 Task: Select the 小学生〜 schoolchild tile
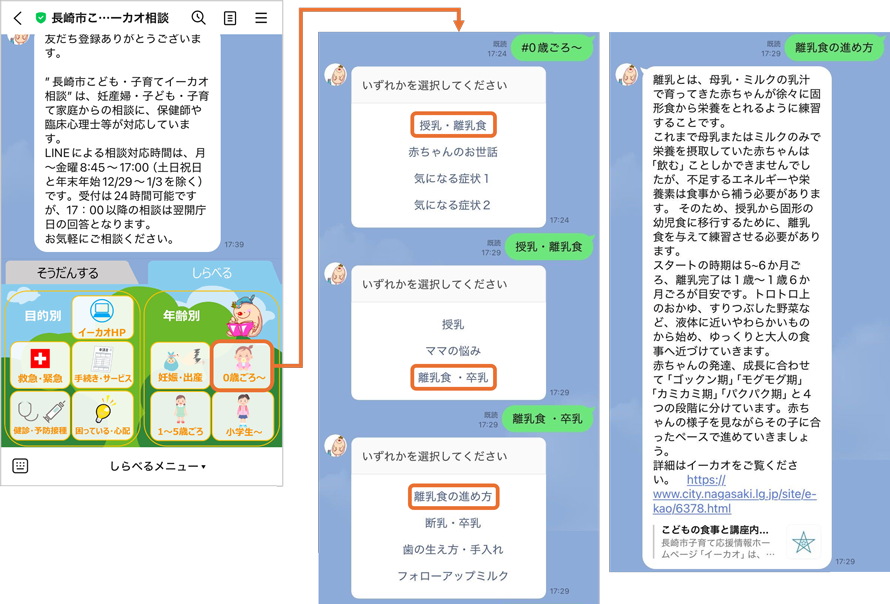coord(244,417)
